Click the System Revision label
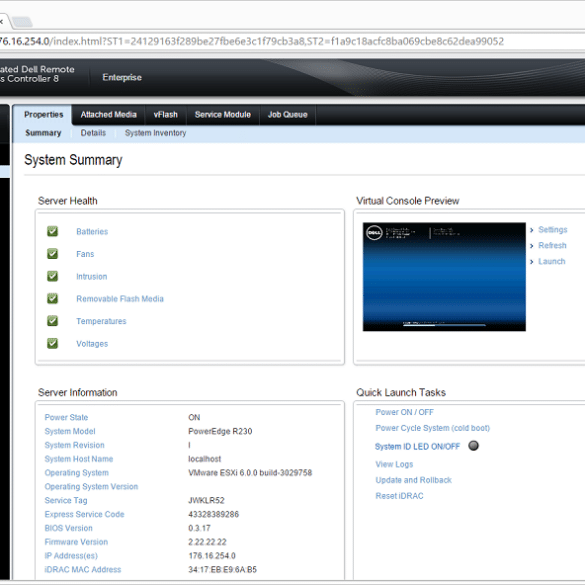Viewport: 585px width, 585px height. [75, 445]
